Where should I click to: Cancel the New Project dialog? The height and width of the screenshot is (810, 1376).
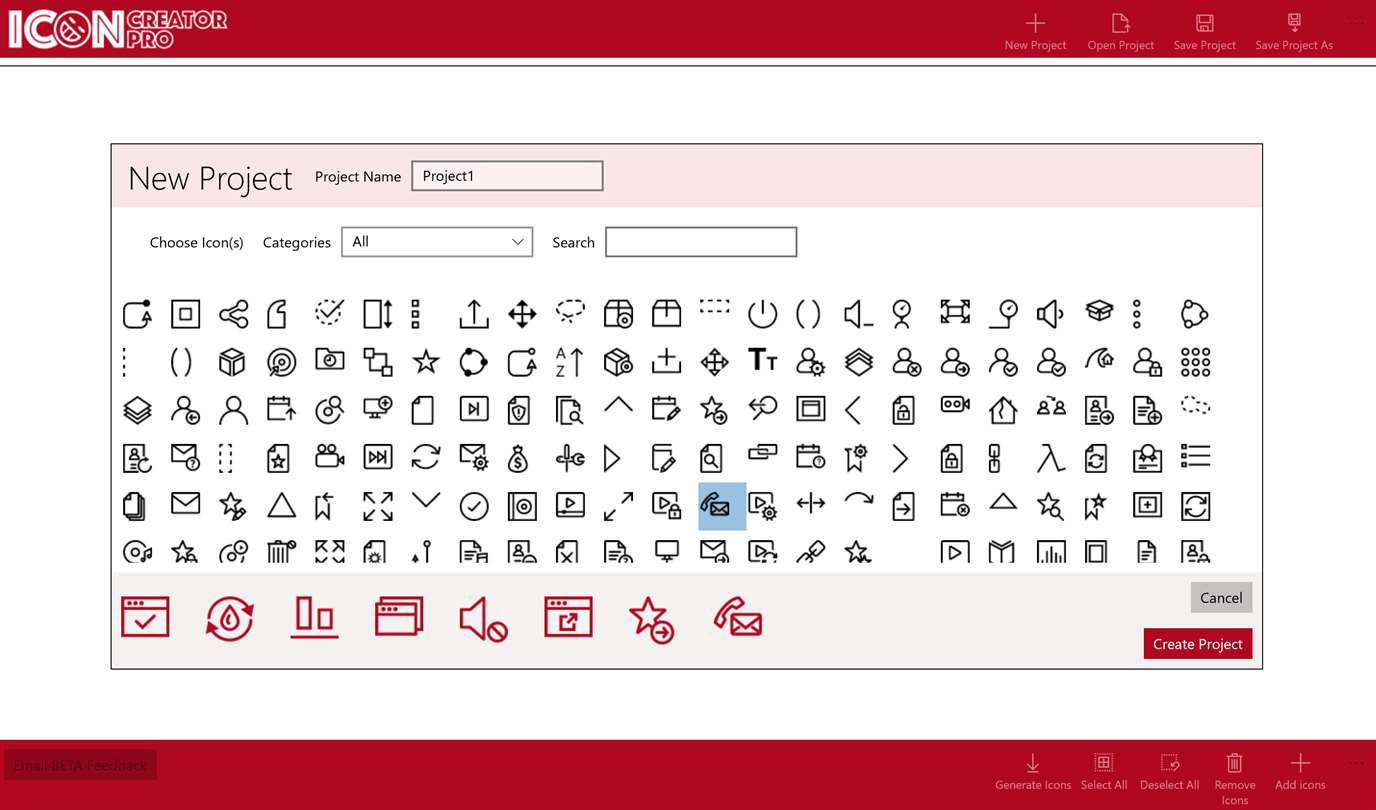[1221, 597]
